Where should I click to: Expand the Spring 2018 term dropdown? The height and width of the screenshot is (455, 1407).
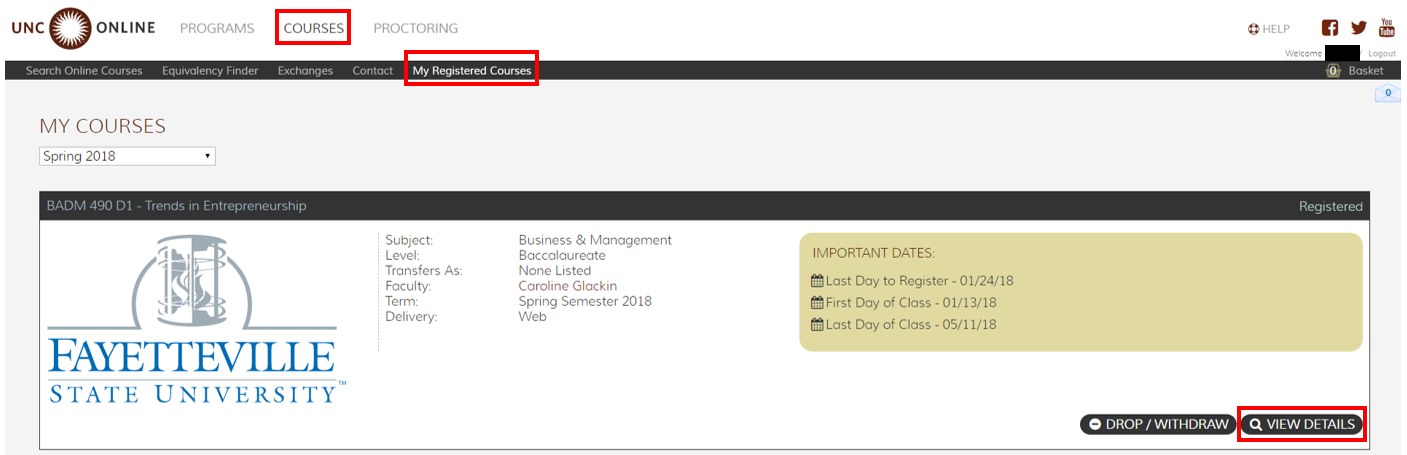pyautogui.click(x=127, y=156)
